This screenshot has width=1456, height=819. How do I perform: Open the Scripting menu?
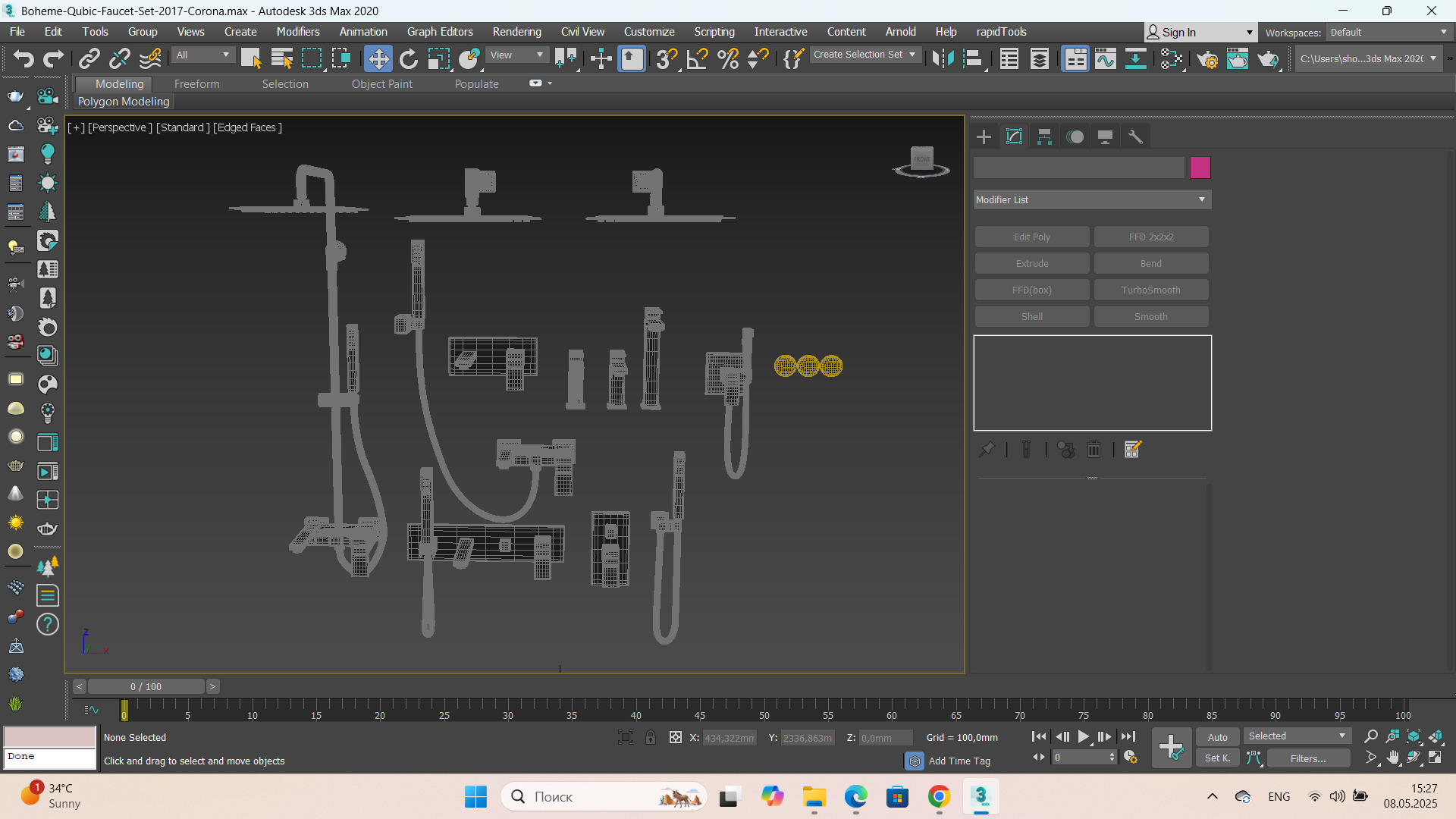tap(714, 32)
